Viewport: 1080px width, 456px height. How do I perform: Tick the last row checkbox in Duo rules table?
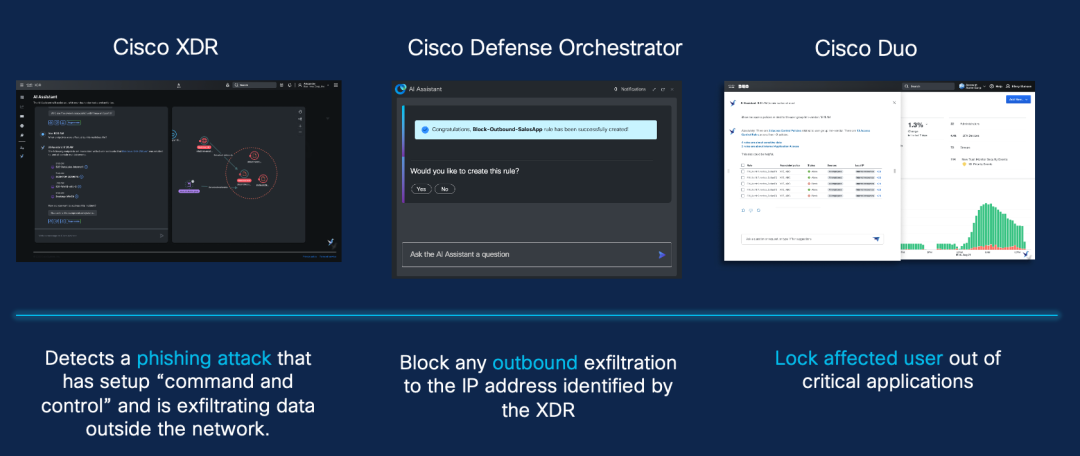(x=742, y=196)
